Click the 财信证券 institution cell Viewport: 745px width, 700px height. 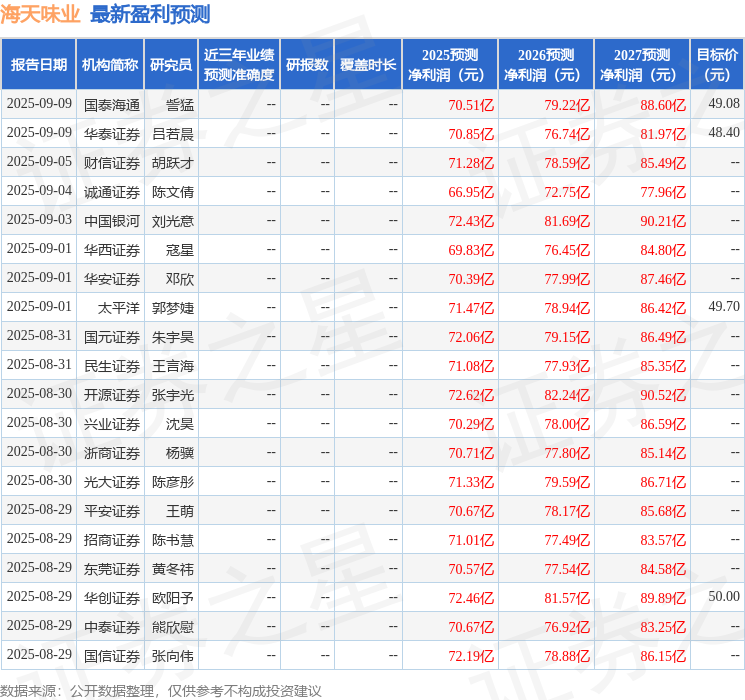(x=112, y=163)
